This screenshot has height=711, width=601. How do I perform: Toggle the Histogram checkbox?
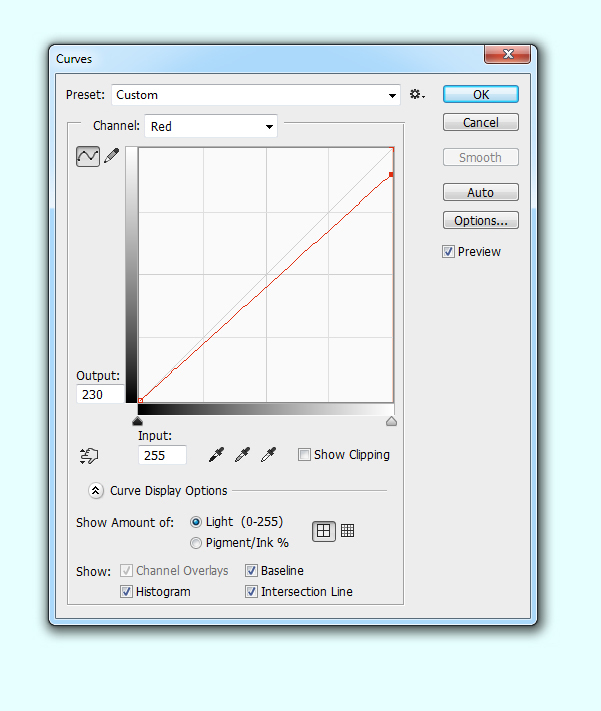pos(126,591)
